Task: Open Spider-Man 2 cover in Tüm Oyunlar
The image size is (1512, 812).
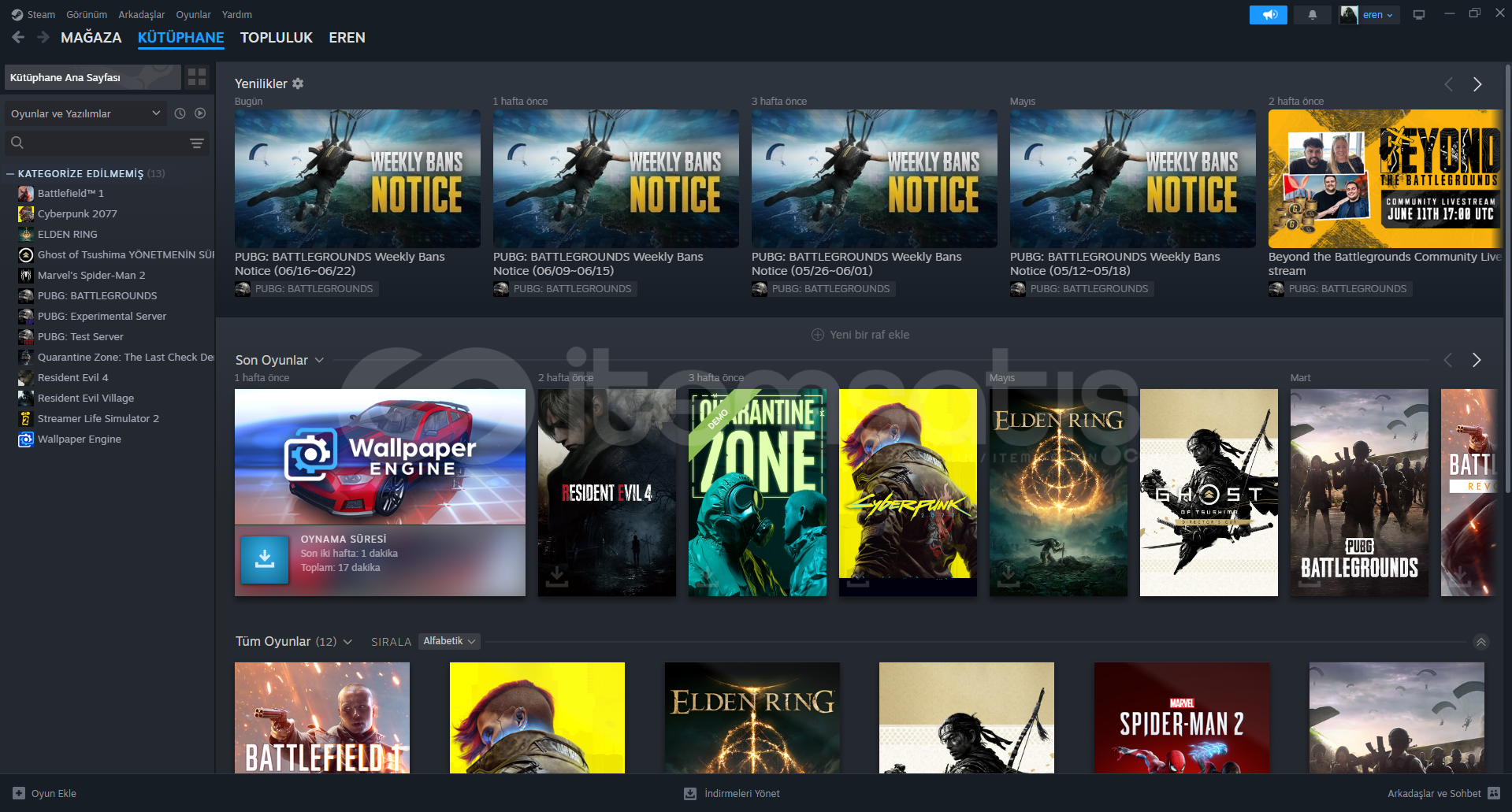Action: 1182,717
